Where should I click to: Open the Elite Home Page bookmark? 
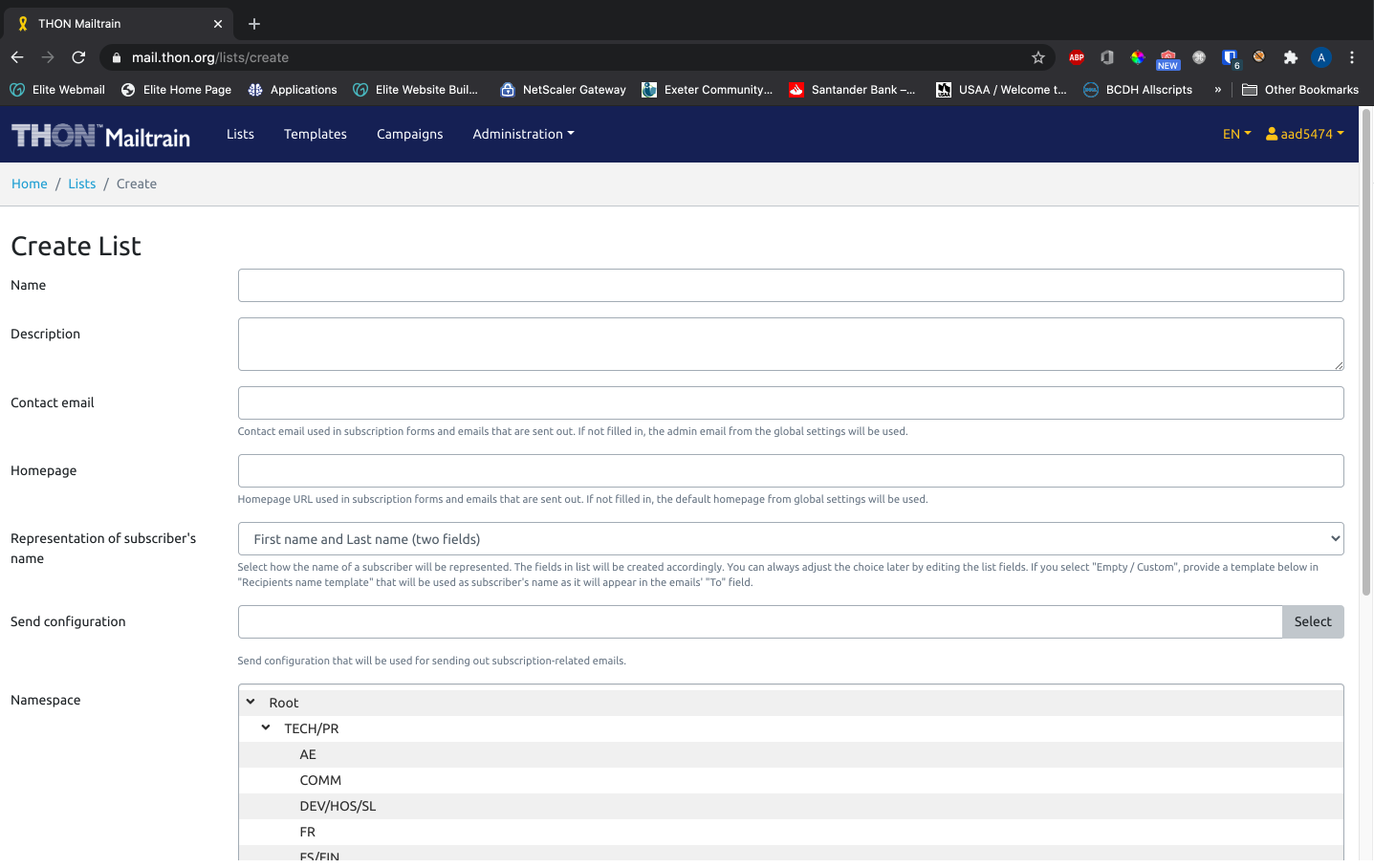click(x=176, y=90)
